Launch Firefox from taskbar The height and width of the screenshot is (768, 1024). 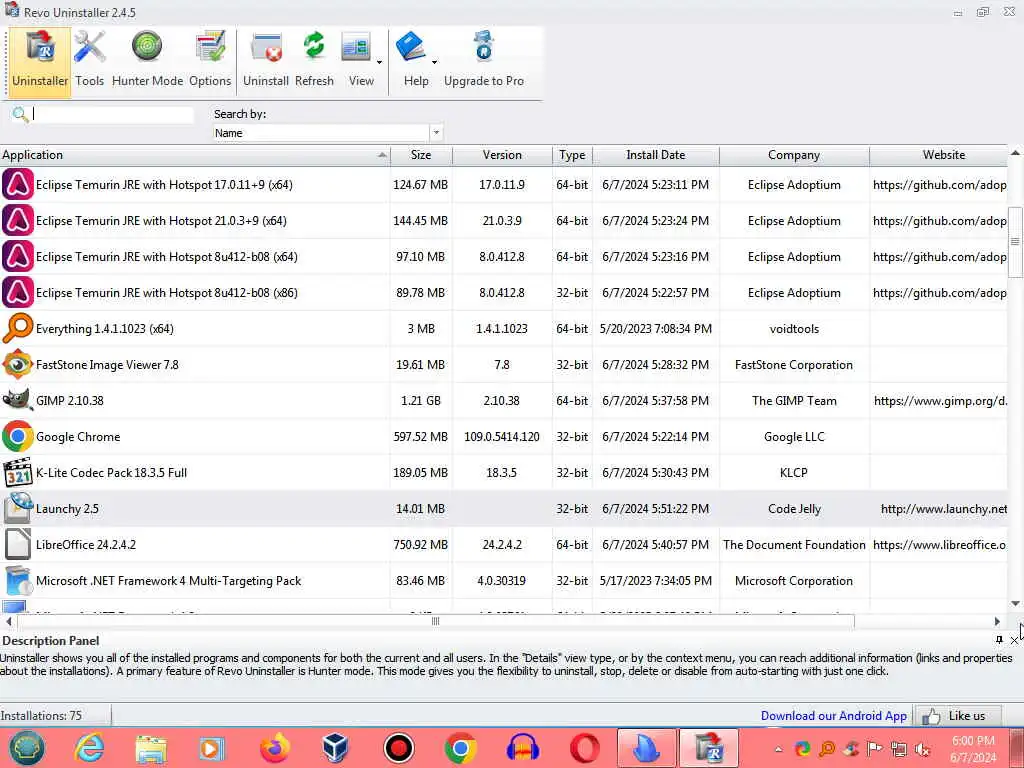pyautogui.click(x=275, y=748)
